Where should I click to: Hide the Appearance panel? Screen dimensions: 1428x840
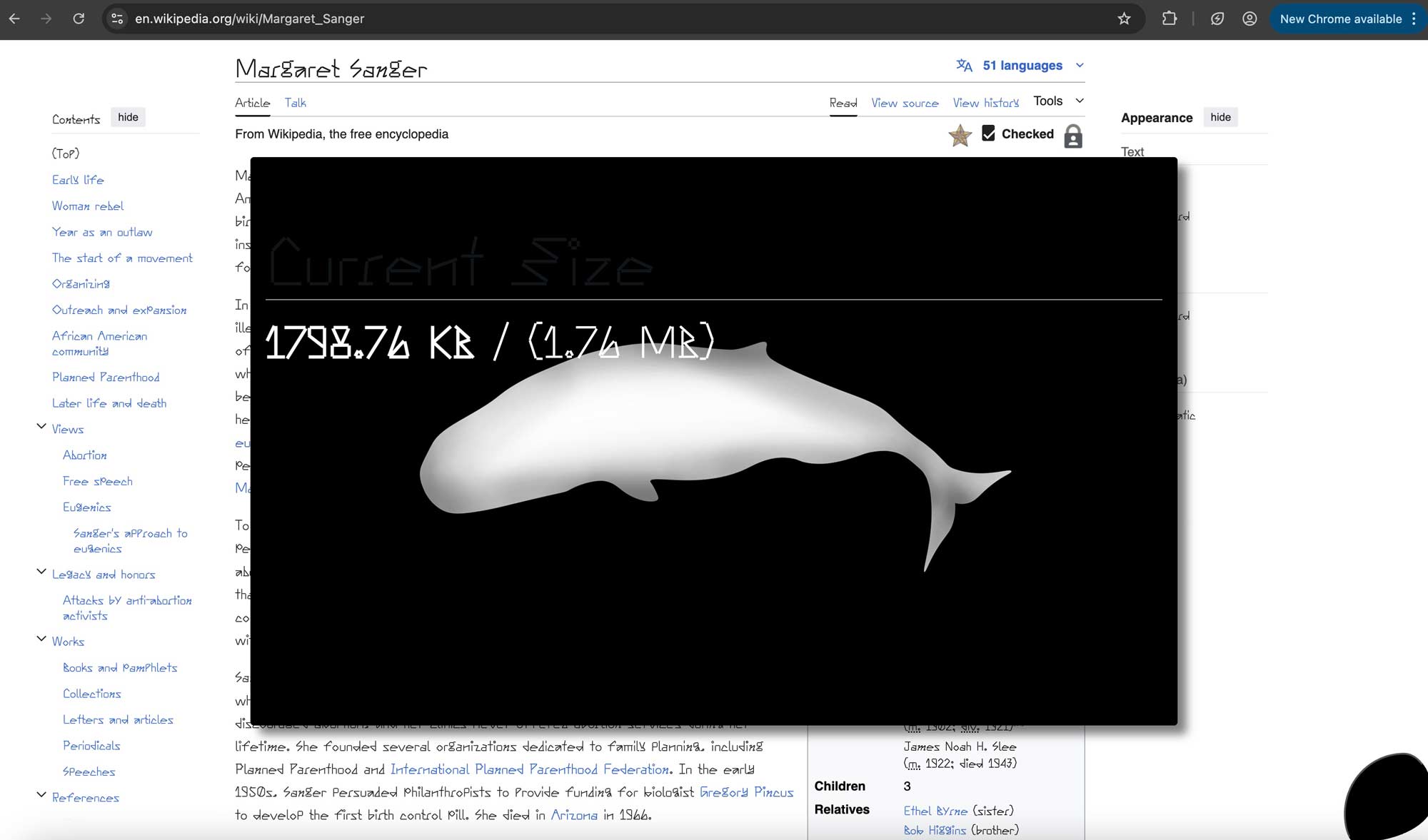1220,117
